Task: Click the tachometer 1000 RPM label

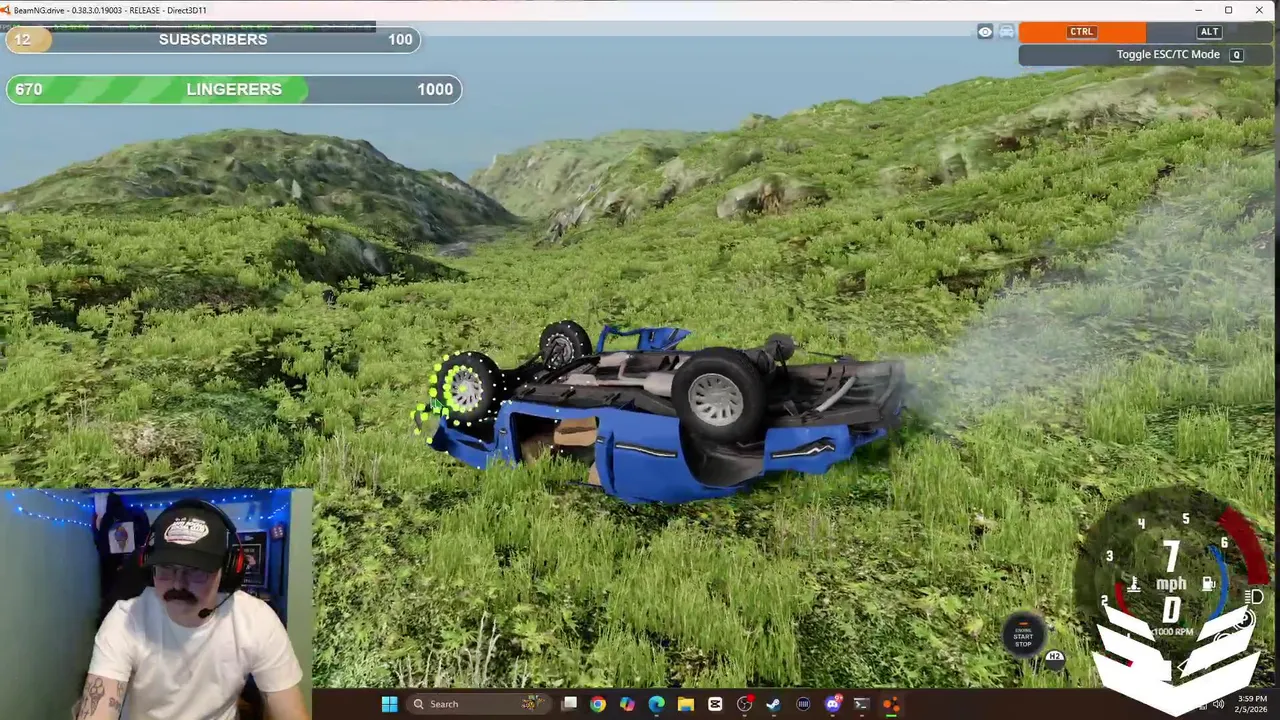Action: point(1172,632)
